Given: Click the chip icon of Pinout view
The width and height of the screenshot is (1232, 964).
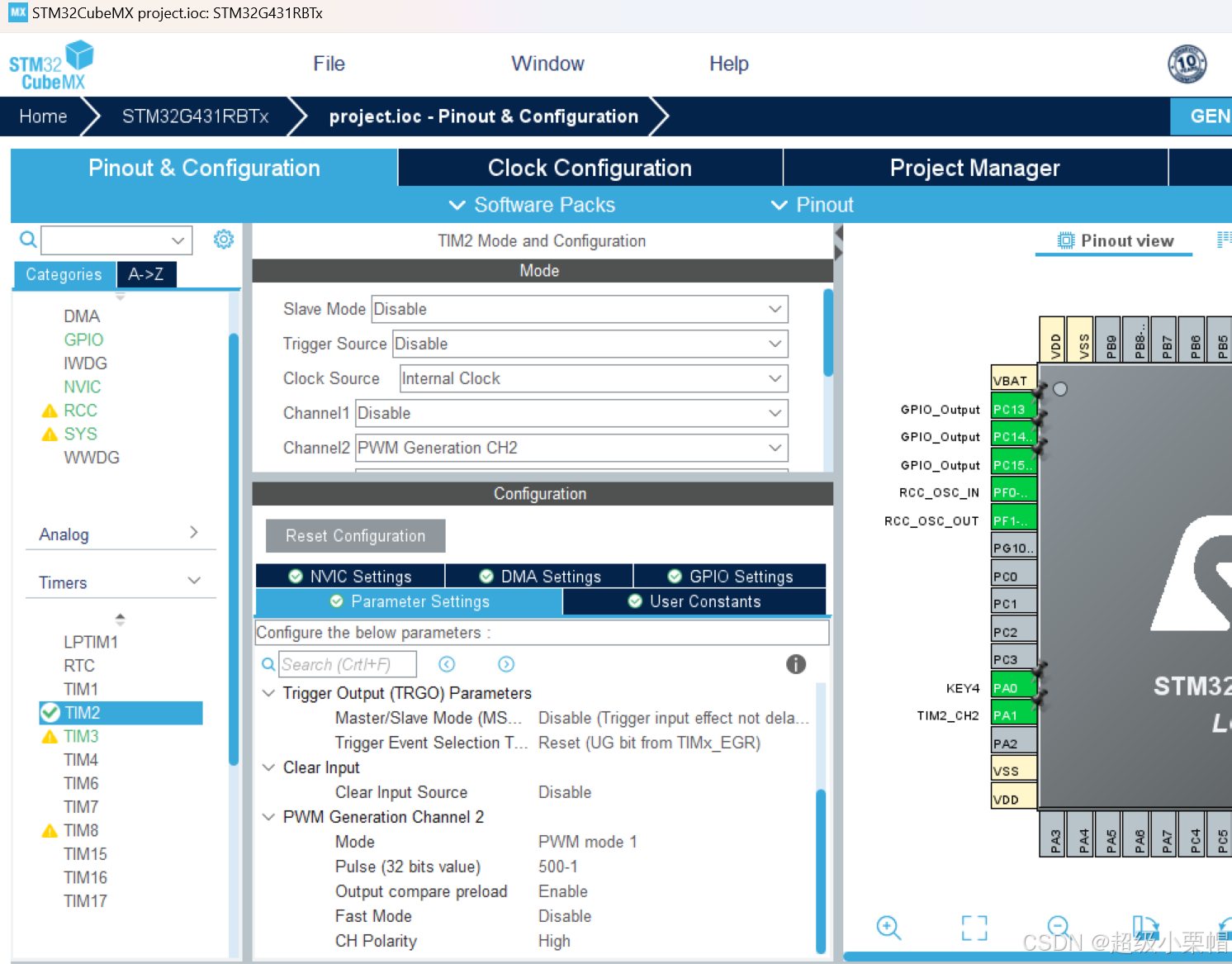Looking at the screenshot, I should (1066, 240).
